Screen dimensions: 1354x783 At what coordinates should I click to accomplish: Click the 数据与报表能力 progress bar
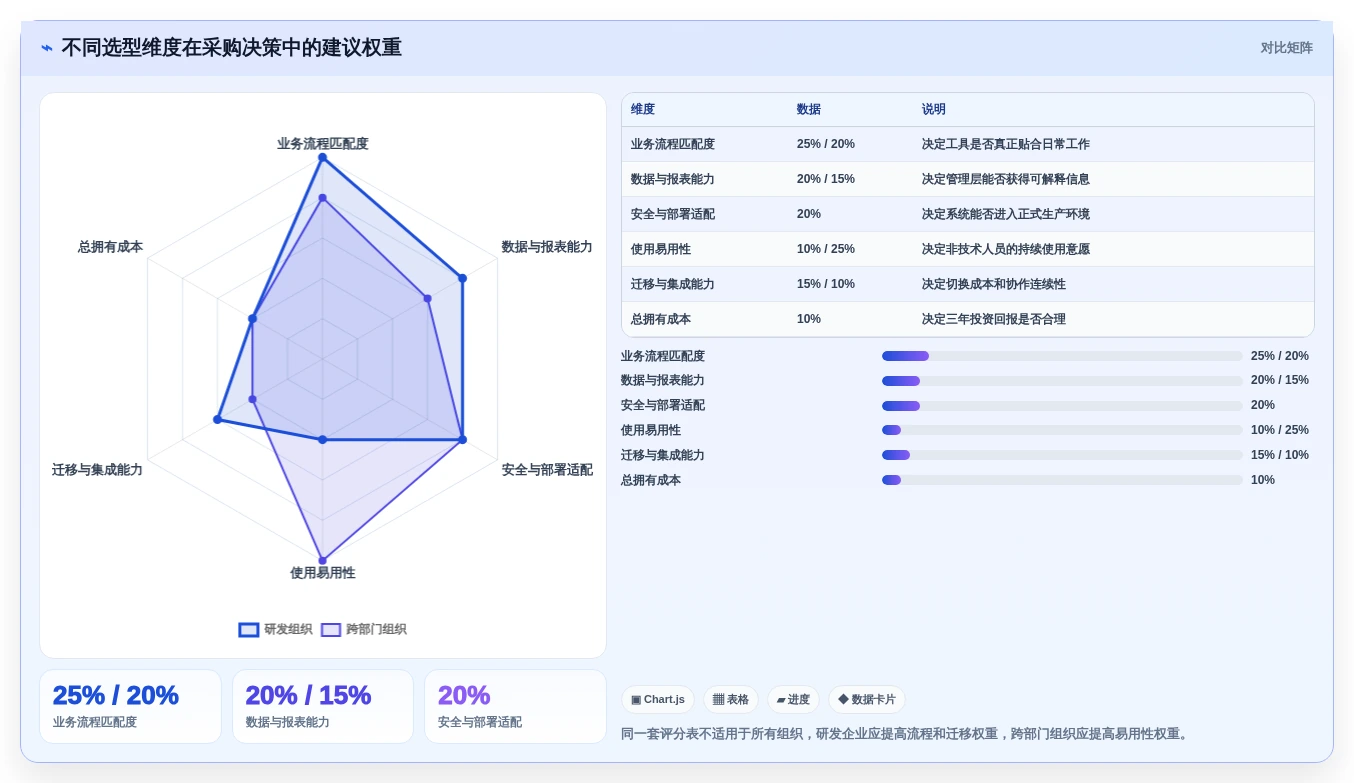[x=1062, y=381]
